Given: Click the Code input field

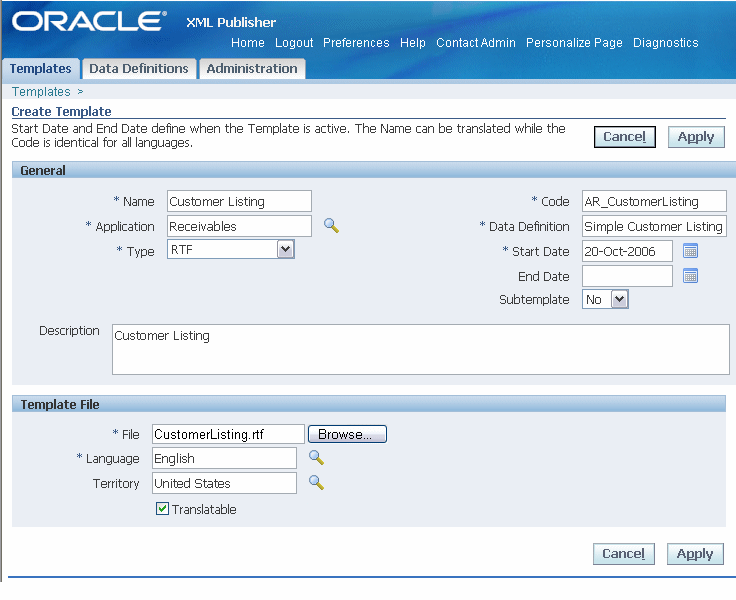Looking at the screenshot, I should pyautogui.click(x=654, y=201).
